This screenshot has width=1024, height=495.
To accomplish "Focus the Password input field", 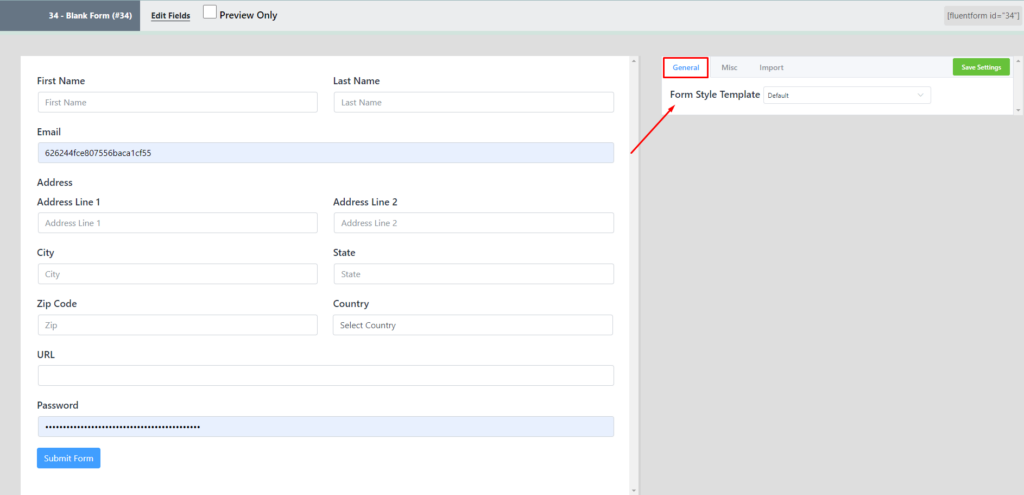I will (326, 426).
